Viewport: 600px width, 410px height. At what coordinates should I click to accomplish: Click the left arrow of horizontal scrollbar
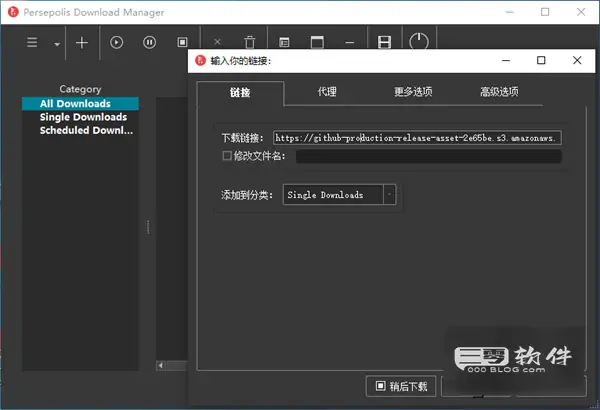[x=161, y=366]
